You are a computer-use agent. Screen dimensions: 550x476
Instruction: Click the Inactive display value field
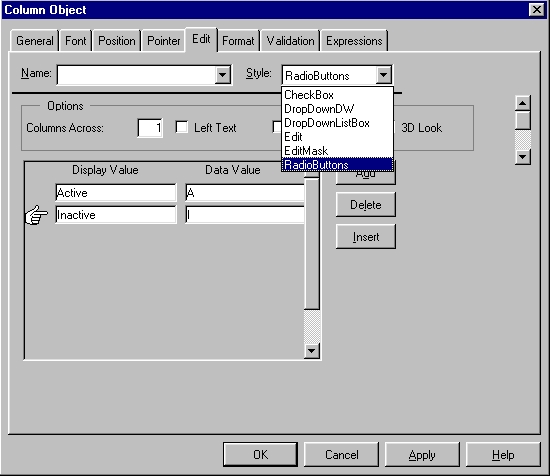pos(116,215)
